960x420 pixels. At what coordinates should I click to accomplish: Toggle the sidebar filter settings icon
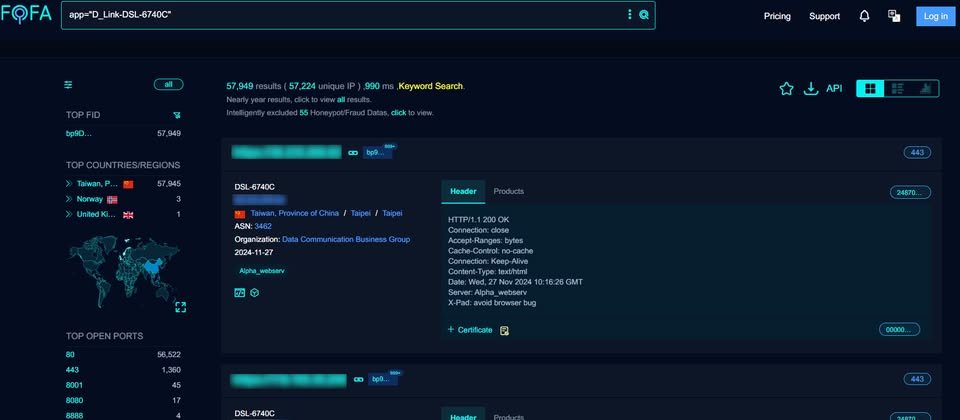pos(69,84)
